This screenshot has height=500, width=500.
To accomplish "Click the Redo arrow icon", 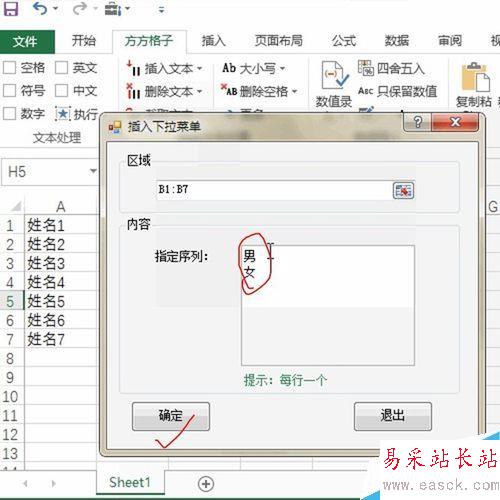I will [x=79, y=8].
